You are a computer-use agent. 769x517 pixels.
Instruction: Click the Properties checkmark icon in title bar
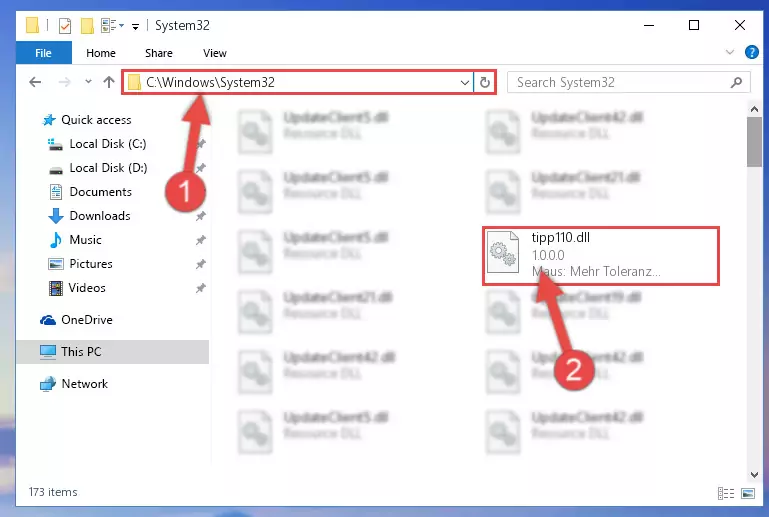(x=65, y=26)
